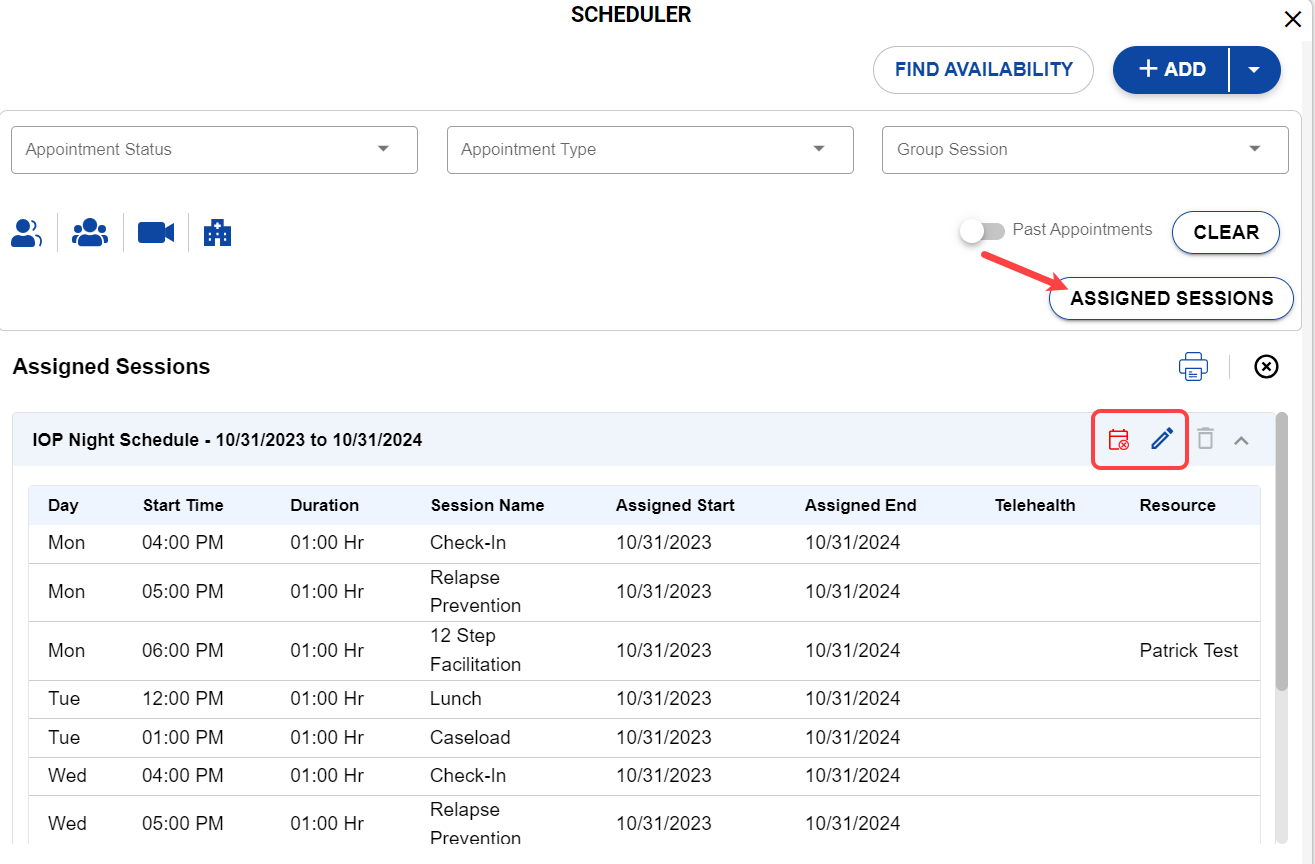This screenshot has width=1315, height=864.
Task: Open the Group Session dropdown
Action: click(x=1085, y=150)
